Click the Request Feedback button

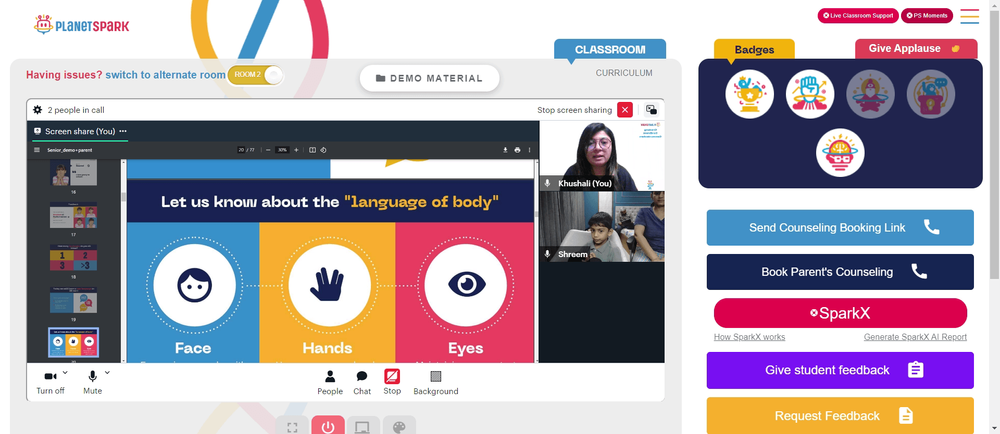pyautogui.click(x=840, y=416)
